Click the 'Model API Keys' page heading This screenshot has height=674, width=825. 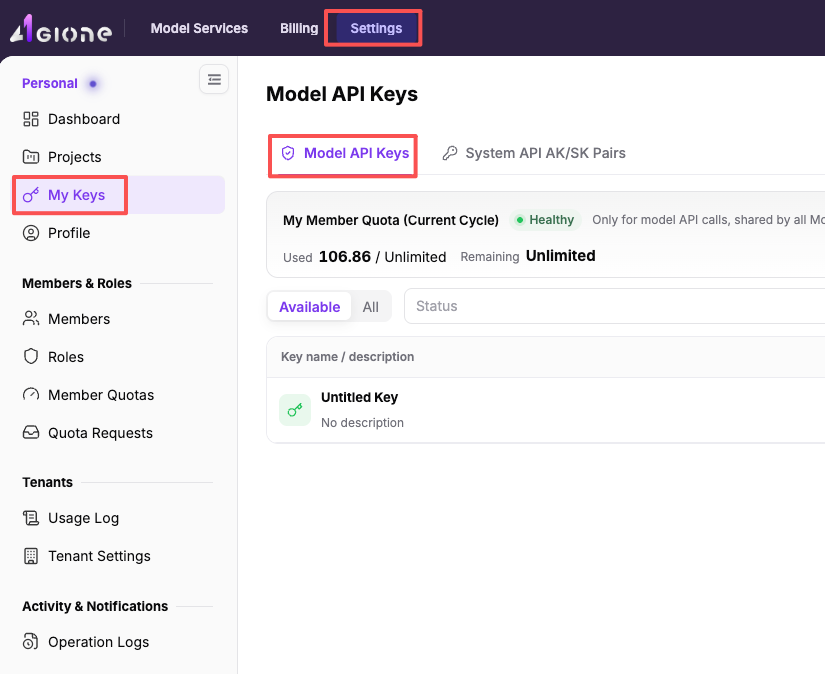(x=342, y=94)
